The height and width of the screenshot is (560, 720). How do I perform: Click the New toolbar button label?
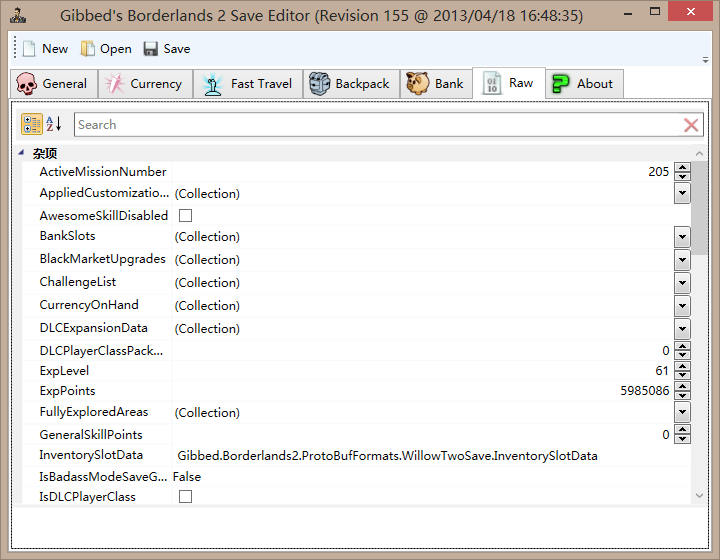click(x=55, y=49)
